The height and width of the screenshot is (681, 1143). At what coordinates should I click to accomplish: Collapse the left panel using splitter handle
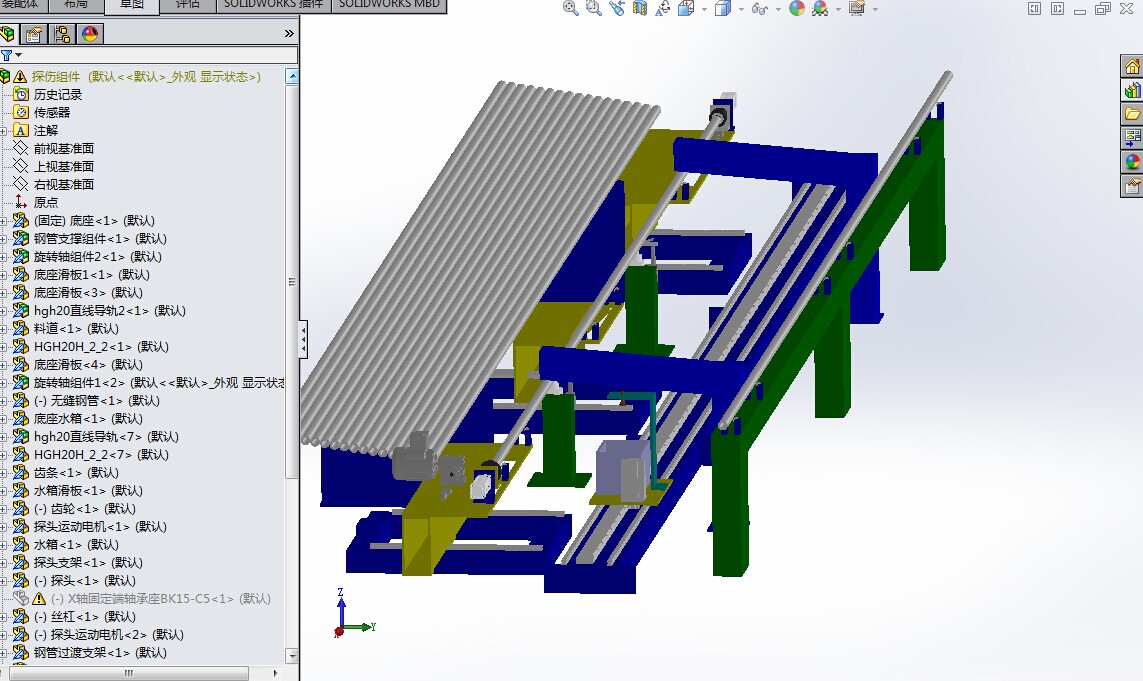303,339
